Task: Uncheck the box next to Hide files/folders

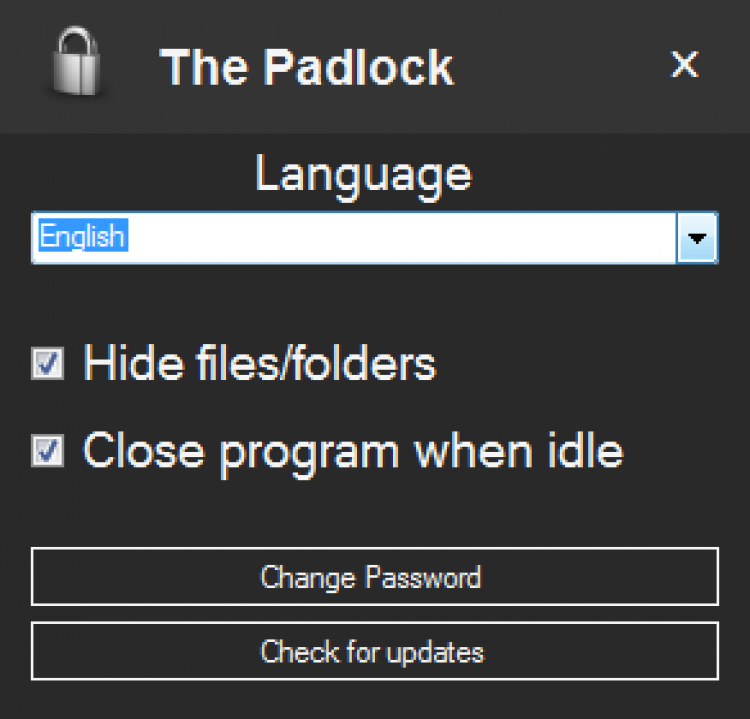Action: (x=48, y=364)
